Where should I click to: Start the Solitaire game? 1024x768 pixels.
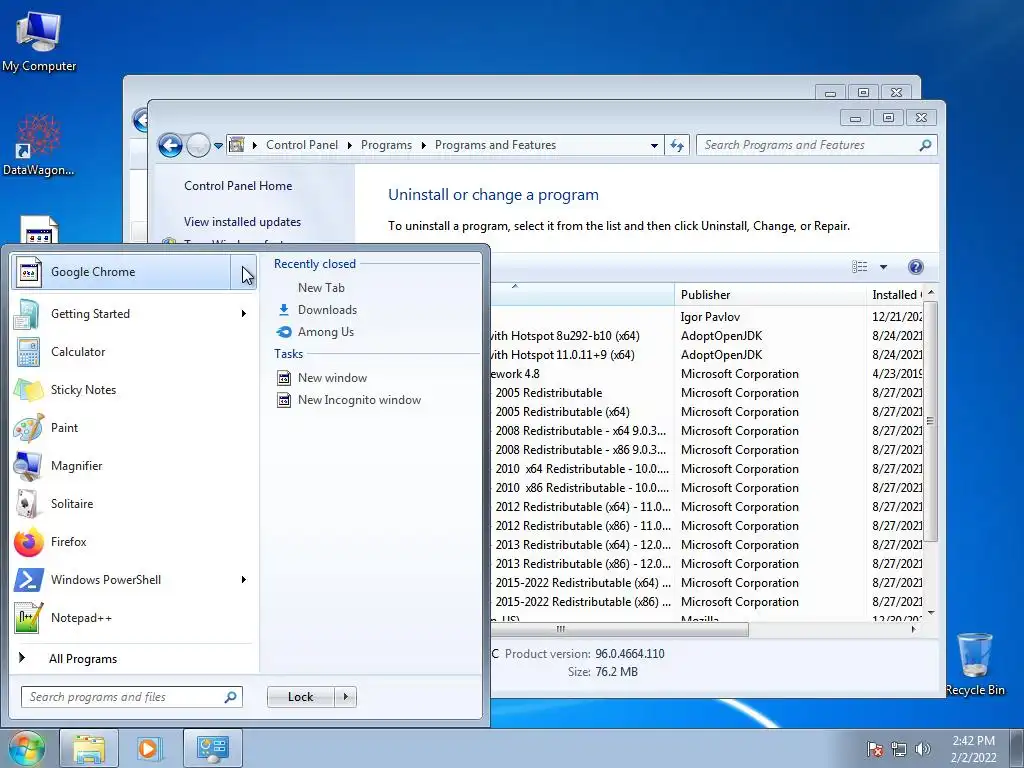(133, 504)
